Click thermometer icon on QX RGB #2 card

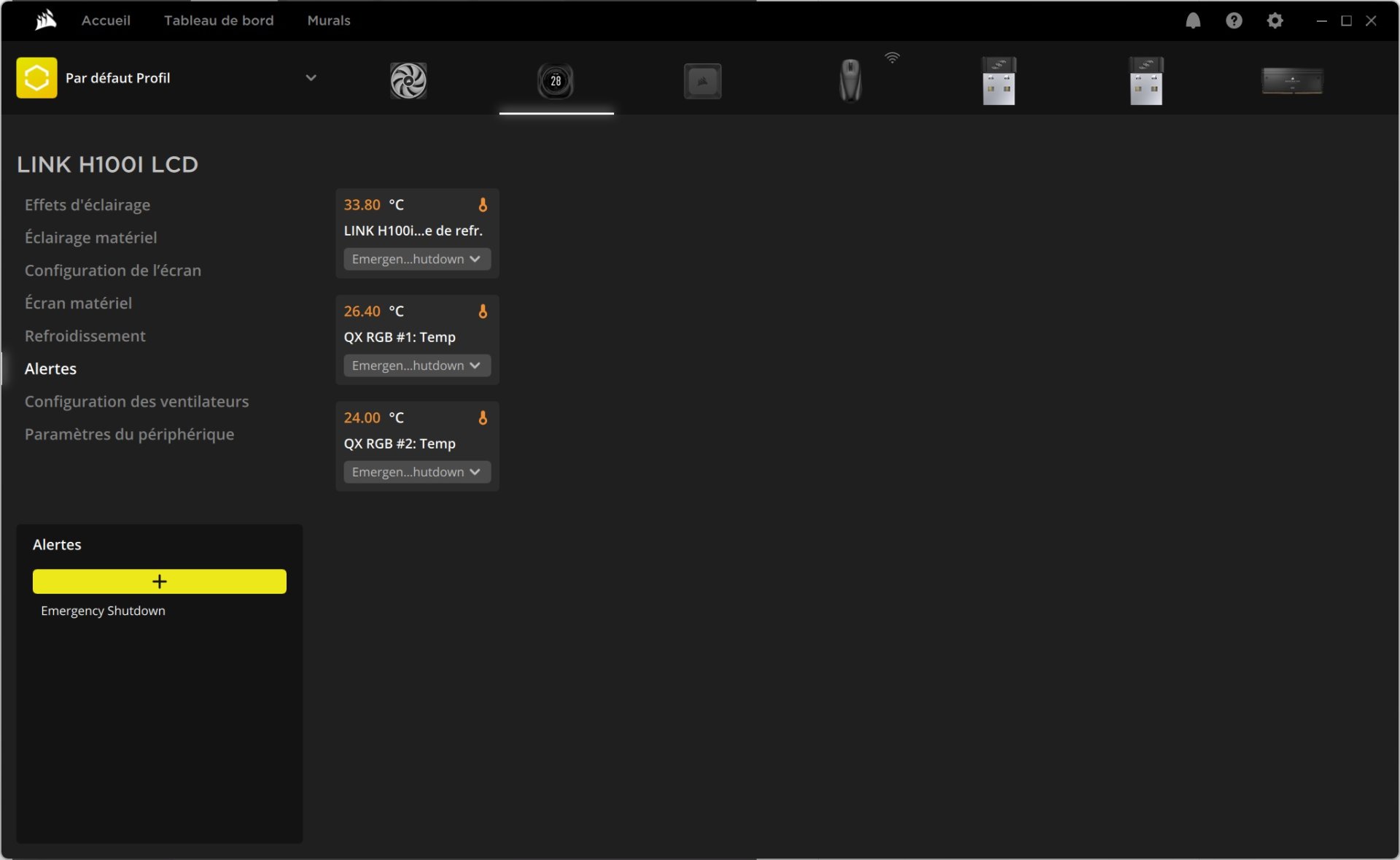[483, 417]
